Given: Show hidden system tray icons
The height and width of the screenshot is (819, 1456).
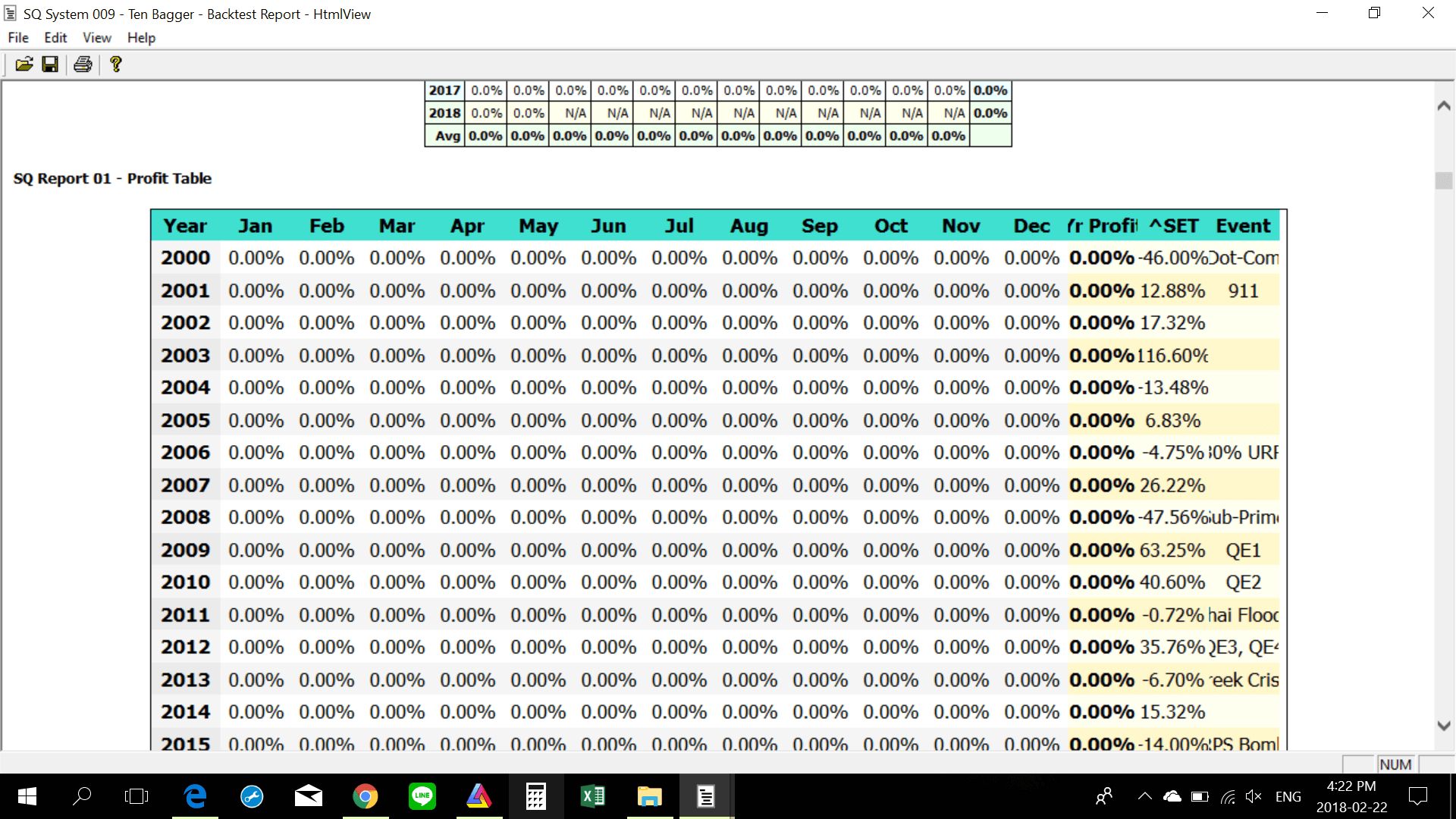Looking at the screenshot, I should (1144, 796).
